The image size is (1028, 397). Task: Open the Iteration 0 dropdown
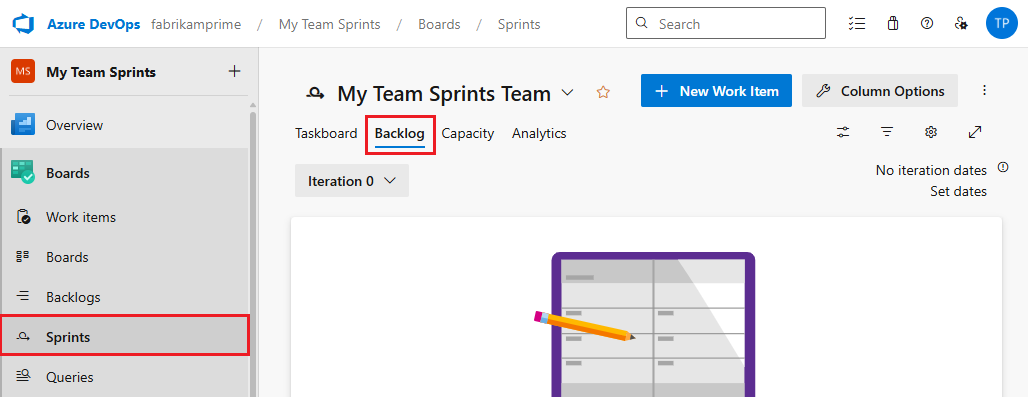352,181
